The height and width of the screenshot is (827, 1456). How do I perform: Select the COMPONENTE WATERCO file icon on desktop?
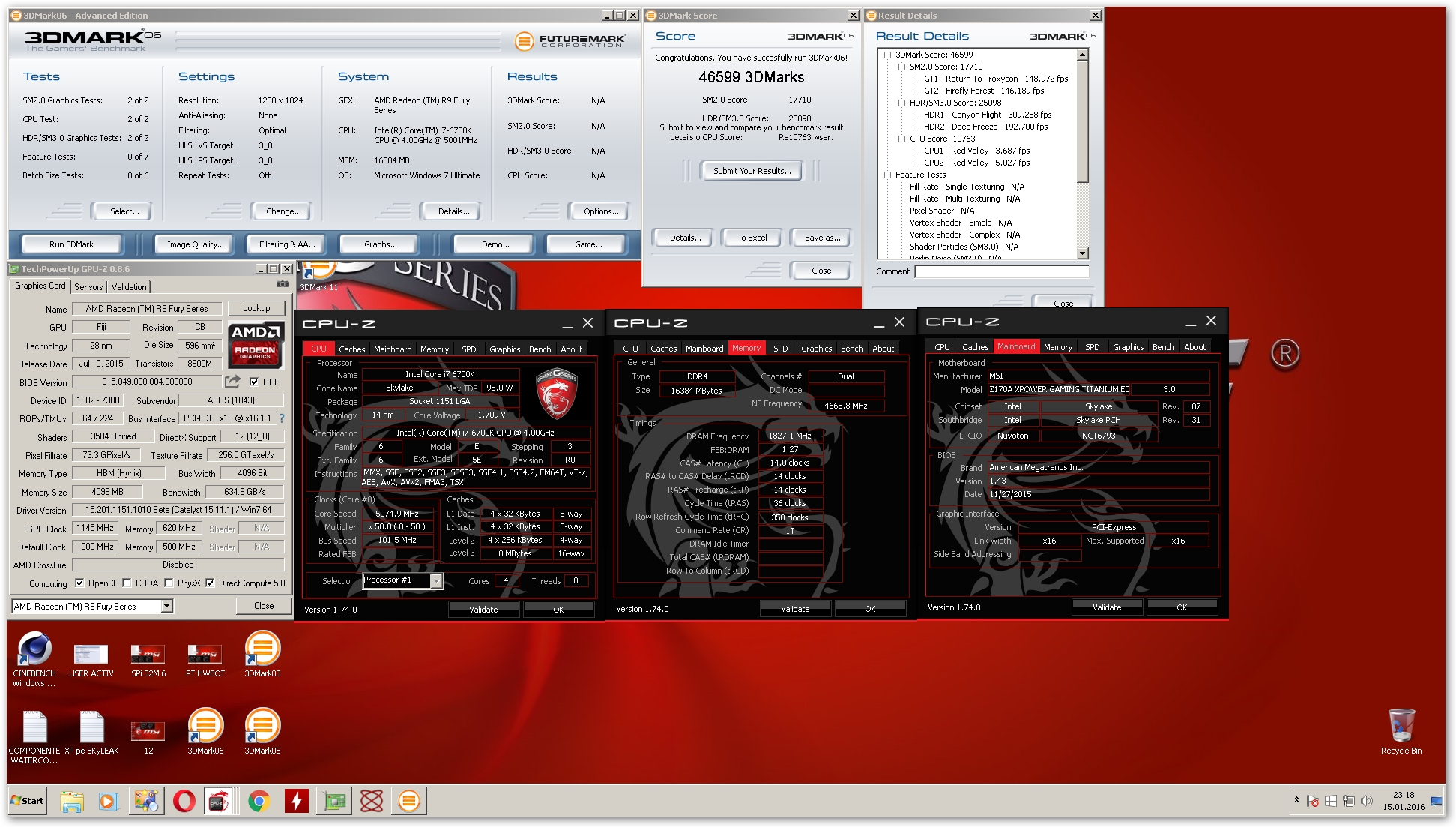click(34, 737)
